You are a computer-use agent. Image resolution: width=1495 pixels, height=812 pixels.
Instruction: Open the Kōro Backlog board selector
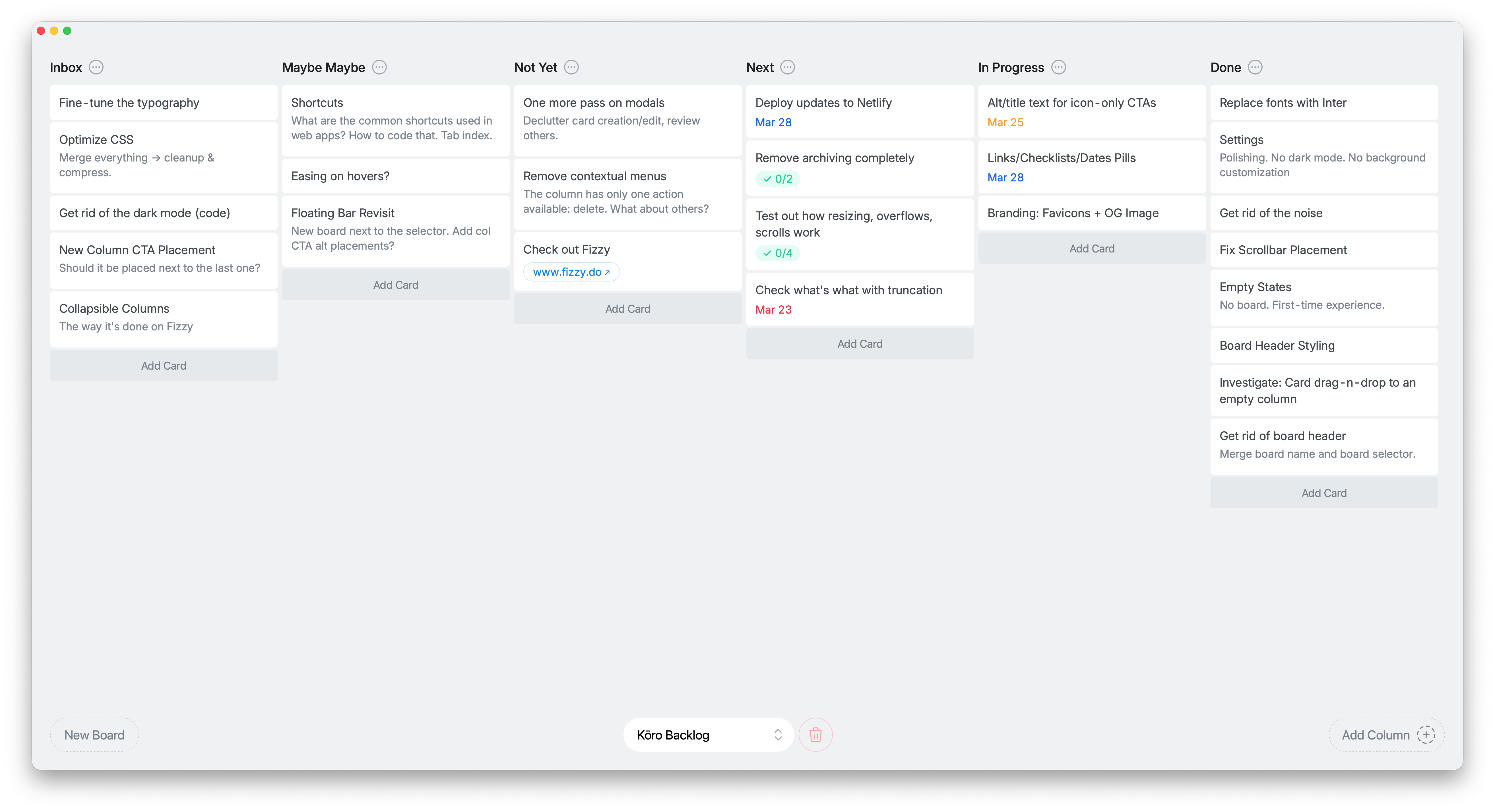[x=707, y=734]
